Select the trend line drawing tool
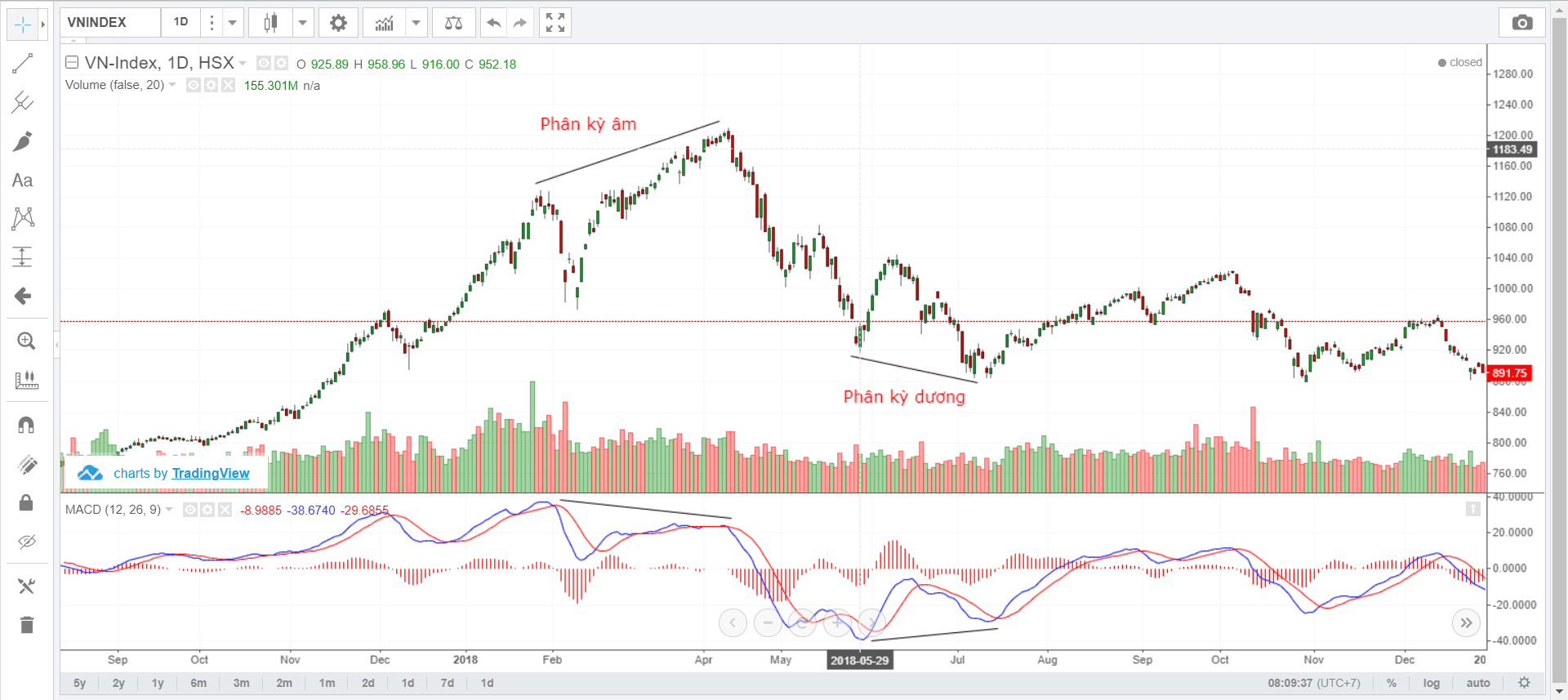The width and height of the screenshot is (1568, 700). coord(23,63)
